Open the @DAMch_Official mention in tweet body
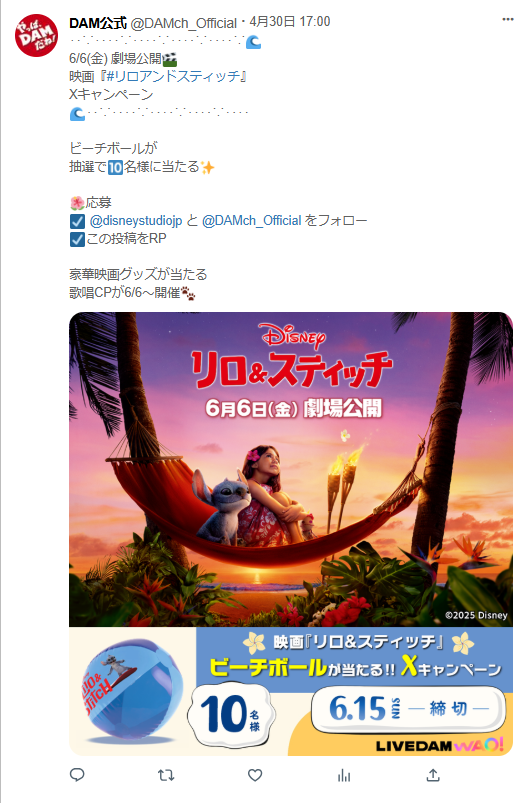This screenshot has height=803, width=527. (251, 221)
